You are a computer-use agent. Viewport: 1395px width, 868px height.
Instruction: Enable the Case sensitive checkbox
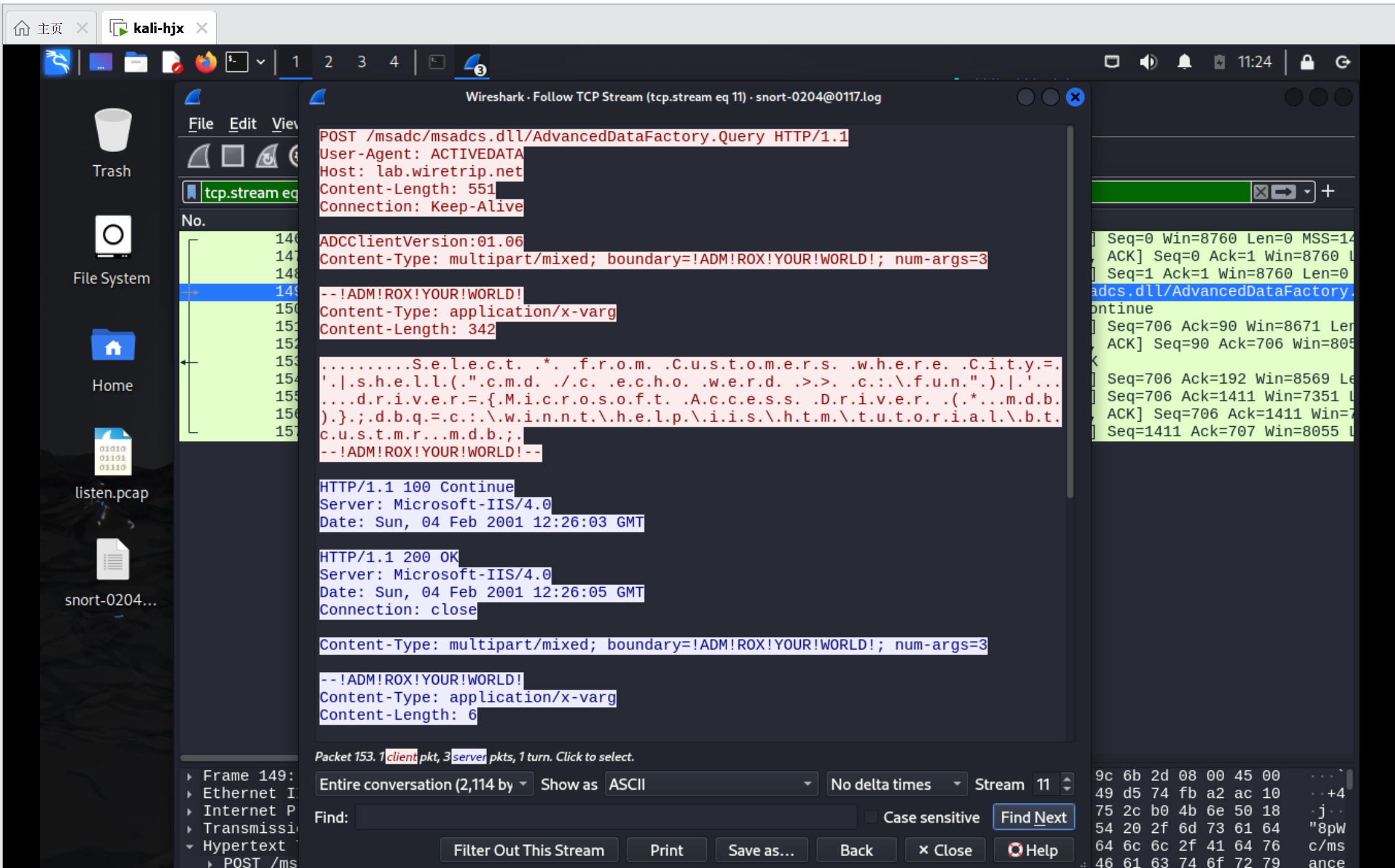tap(871, 817)
